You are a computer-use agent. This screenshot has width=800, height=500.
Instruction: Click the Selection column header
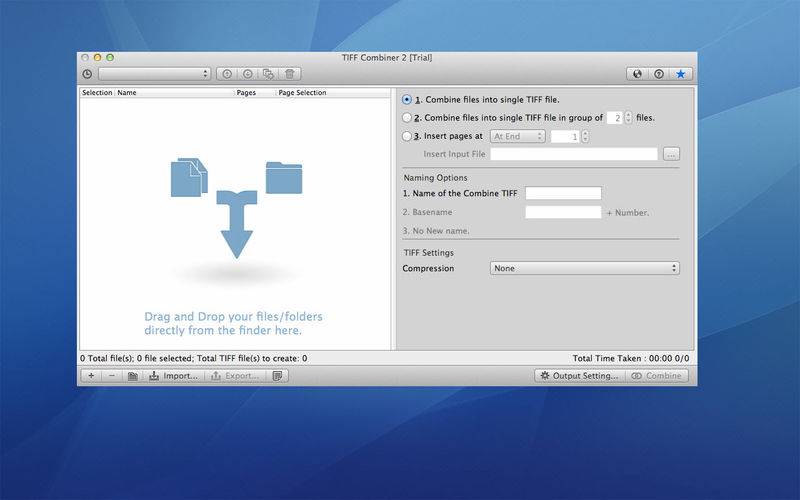97,92
